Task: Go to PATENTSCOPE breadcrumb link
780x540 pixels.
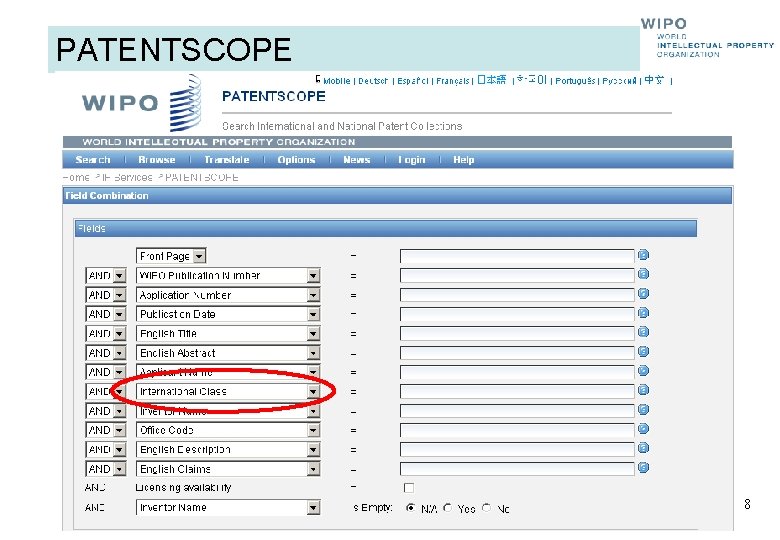Action: 201,178
